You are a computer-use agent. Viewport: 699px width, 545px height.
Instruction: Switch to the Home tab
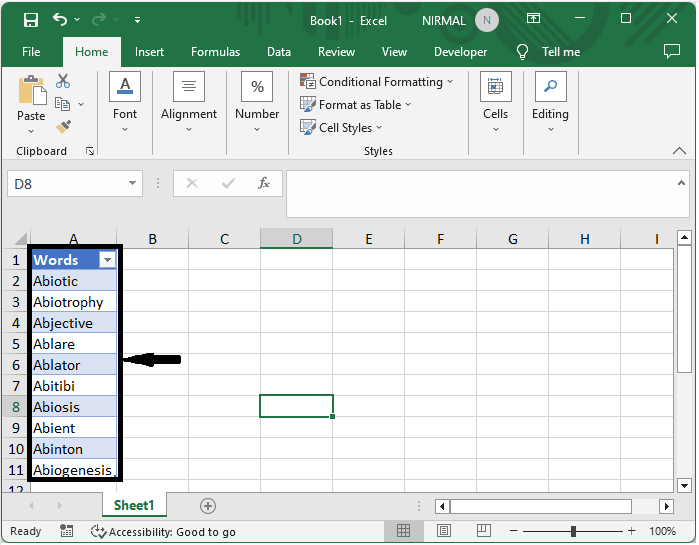point(91,52)
